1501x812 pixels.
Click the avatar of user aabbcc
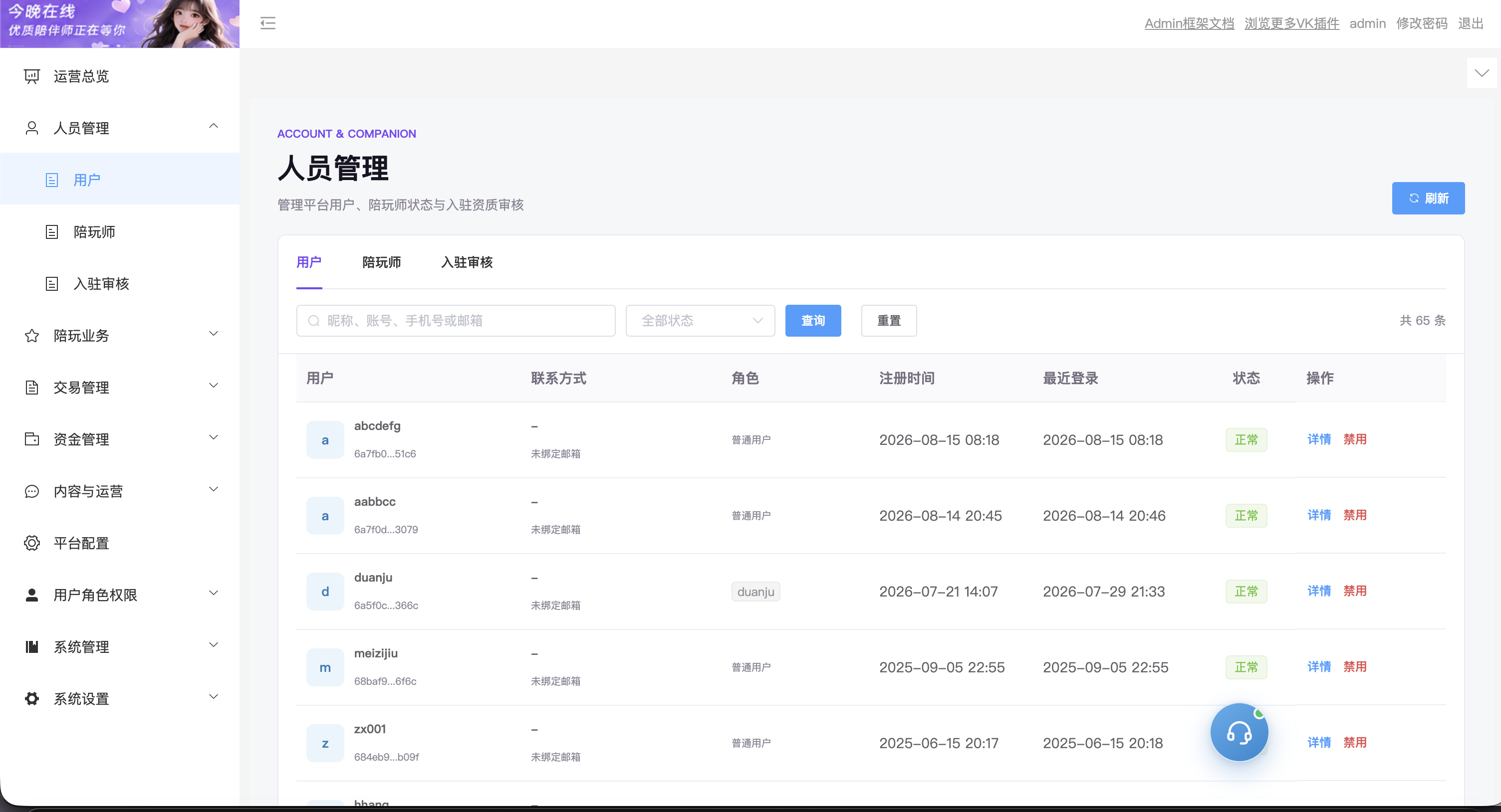[x=325, y=516]
